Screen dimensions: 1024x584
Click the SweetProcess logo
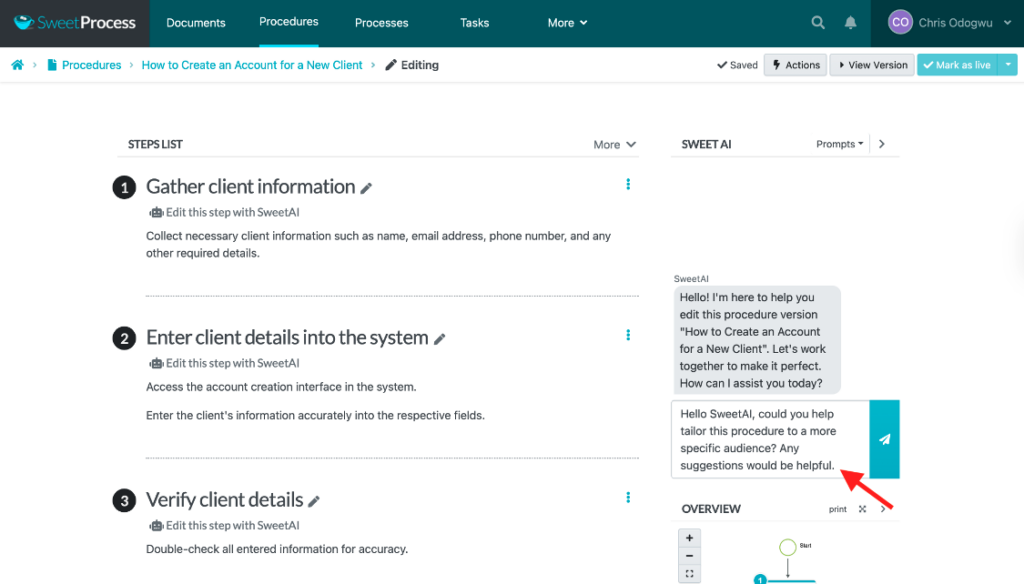pos(74,23)
